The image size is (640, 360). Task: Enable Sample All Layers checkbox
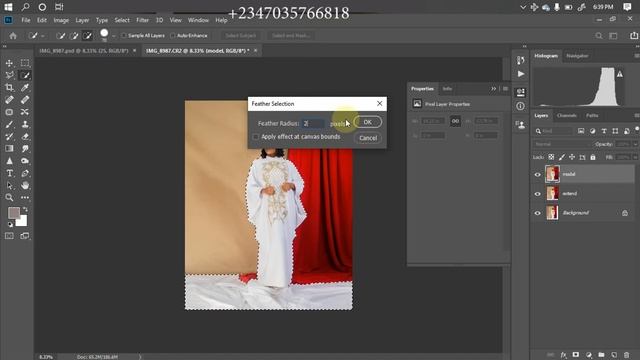pyautogui.click(x=124, y=36)
